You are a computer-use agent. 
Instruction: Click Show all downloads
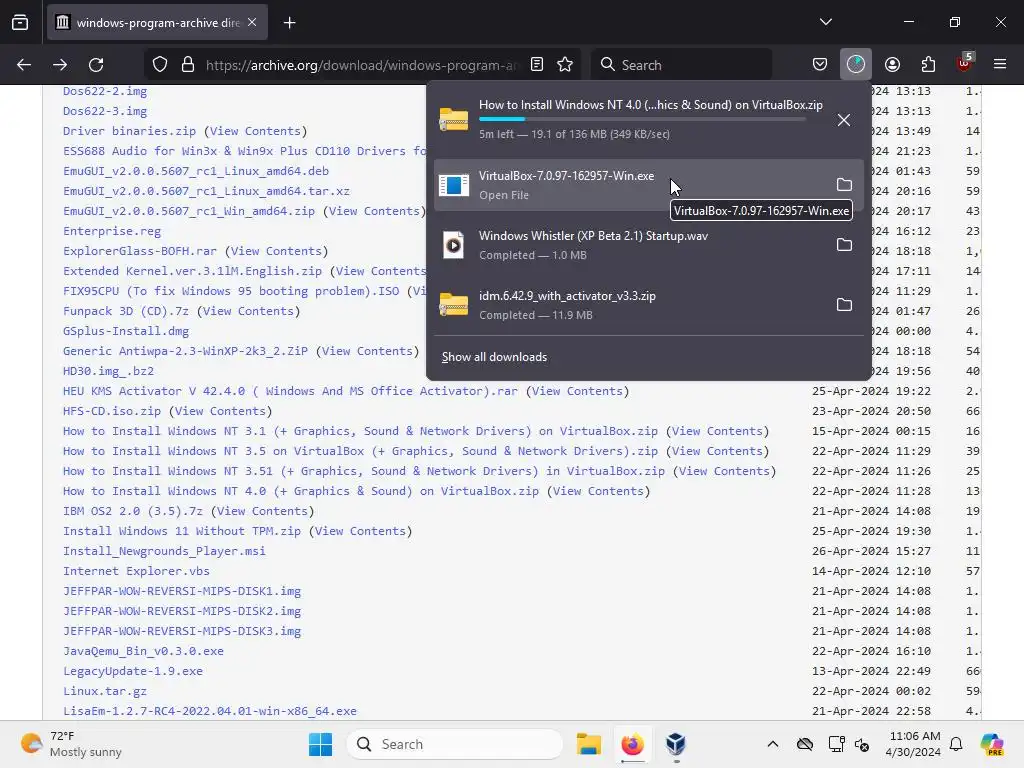(x=494, y=357)
